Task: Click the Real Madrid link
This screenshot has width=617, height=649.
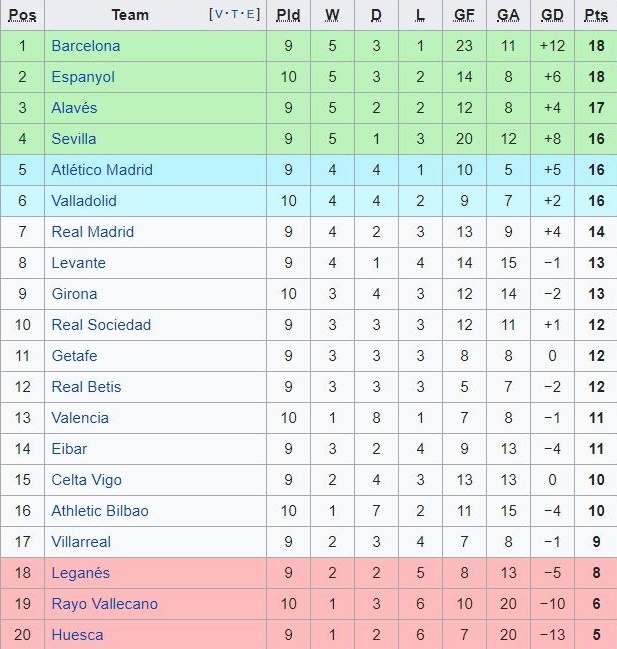Action: pos(92,232)
